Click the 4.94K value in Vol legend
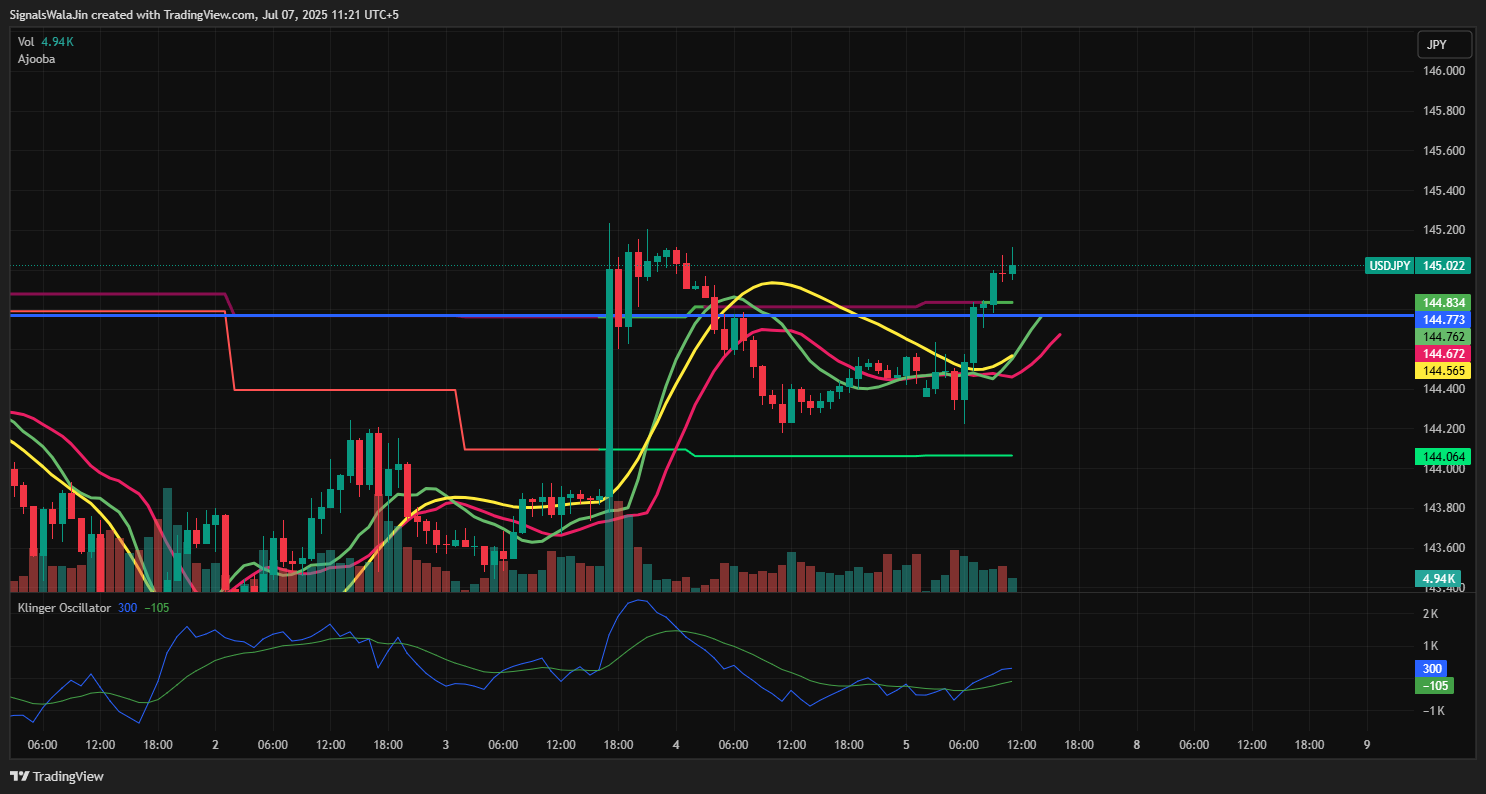 click(58, 42)
